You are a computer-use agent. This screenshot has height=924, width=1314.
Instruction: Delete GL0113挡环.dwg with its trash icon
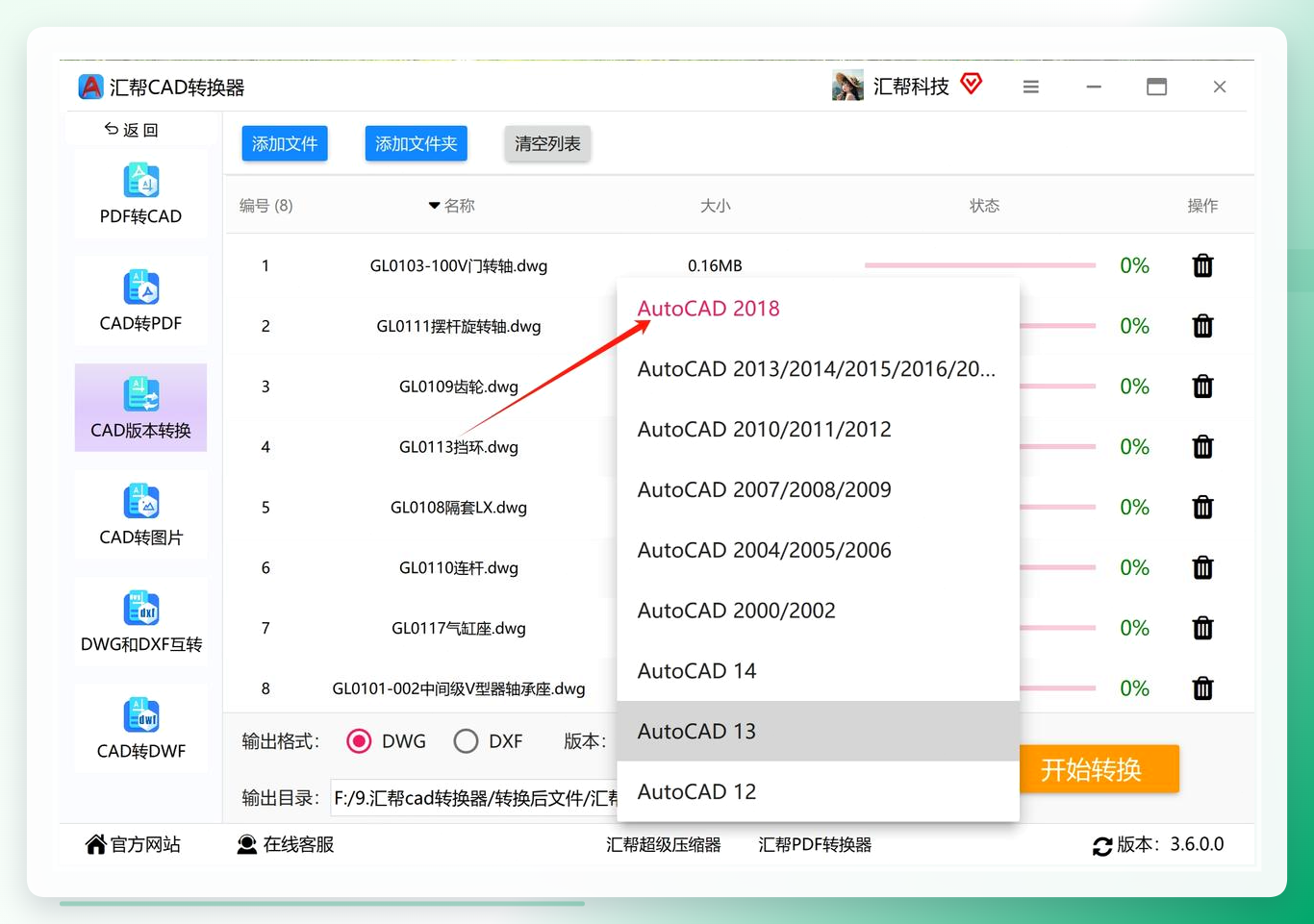1202,447
